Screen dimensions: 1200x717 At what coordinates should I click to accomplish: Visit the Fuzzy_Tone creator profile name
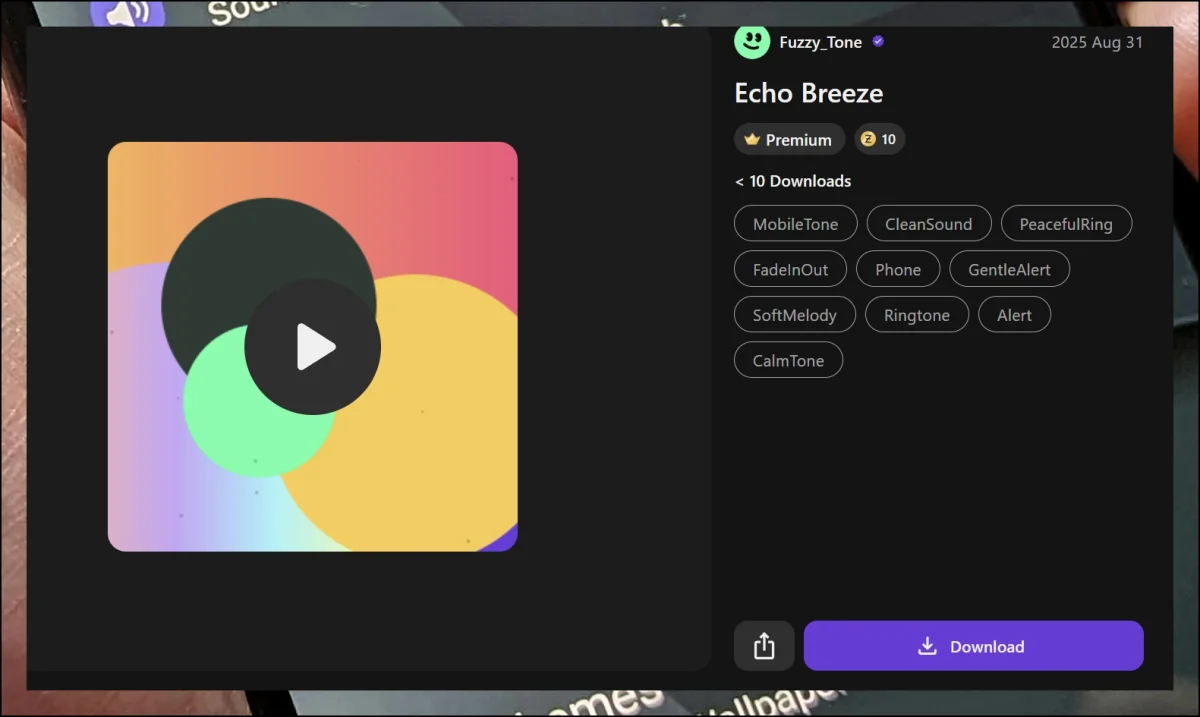pyautogui.click(x=820, y=42)
